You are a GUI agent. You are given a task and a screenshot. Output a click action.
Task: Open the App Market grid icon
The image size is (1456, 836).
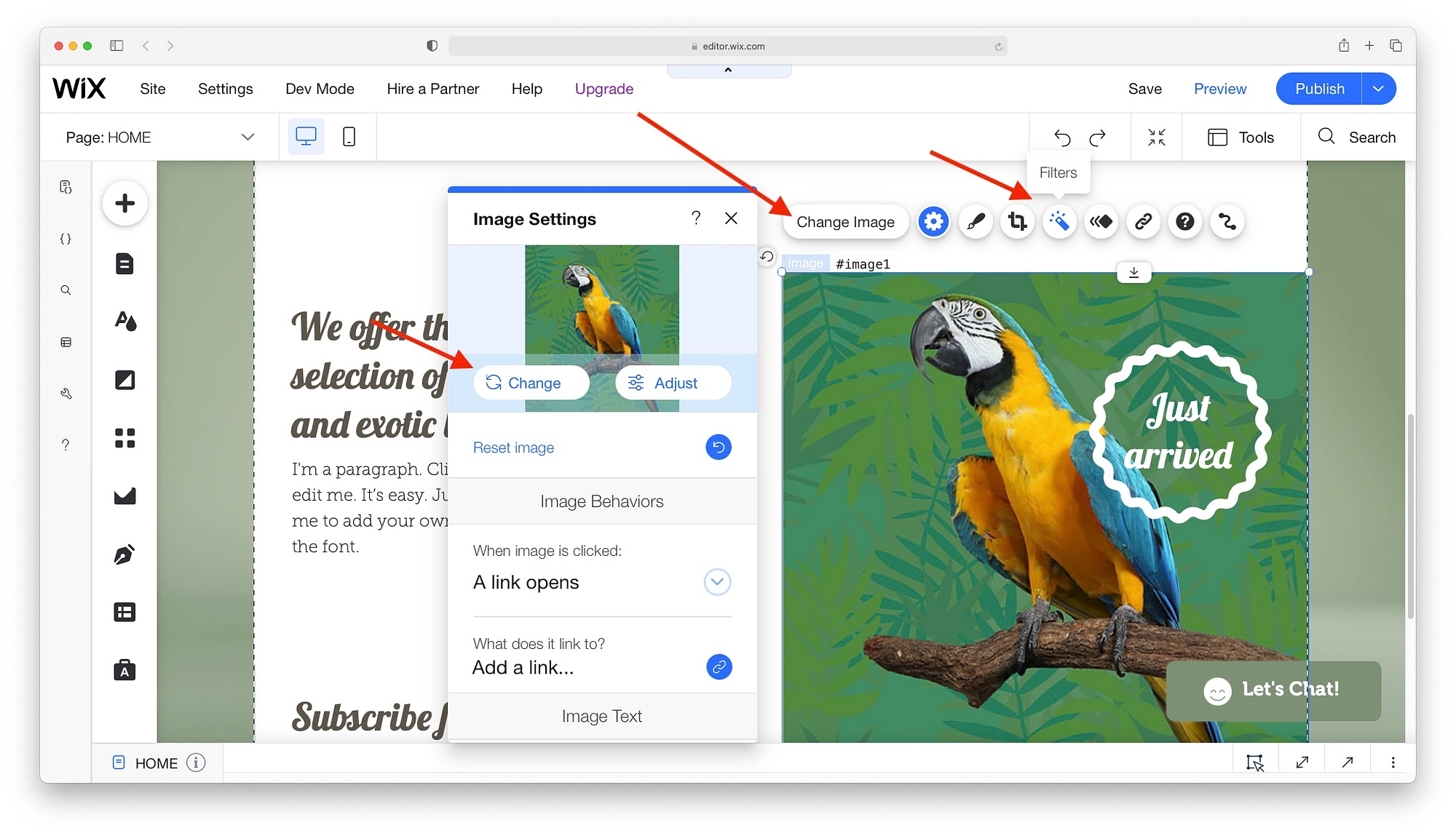point(124,438)
